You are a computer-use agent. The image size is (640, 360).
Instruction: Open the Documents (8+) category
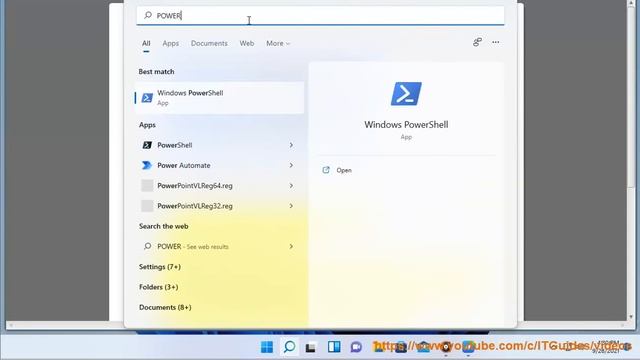tap(165, 307)
